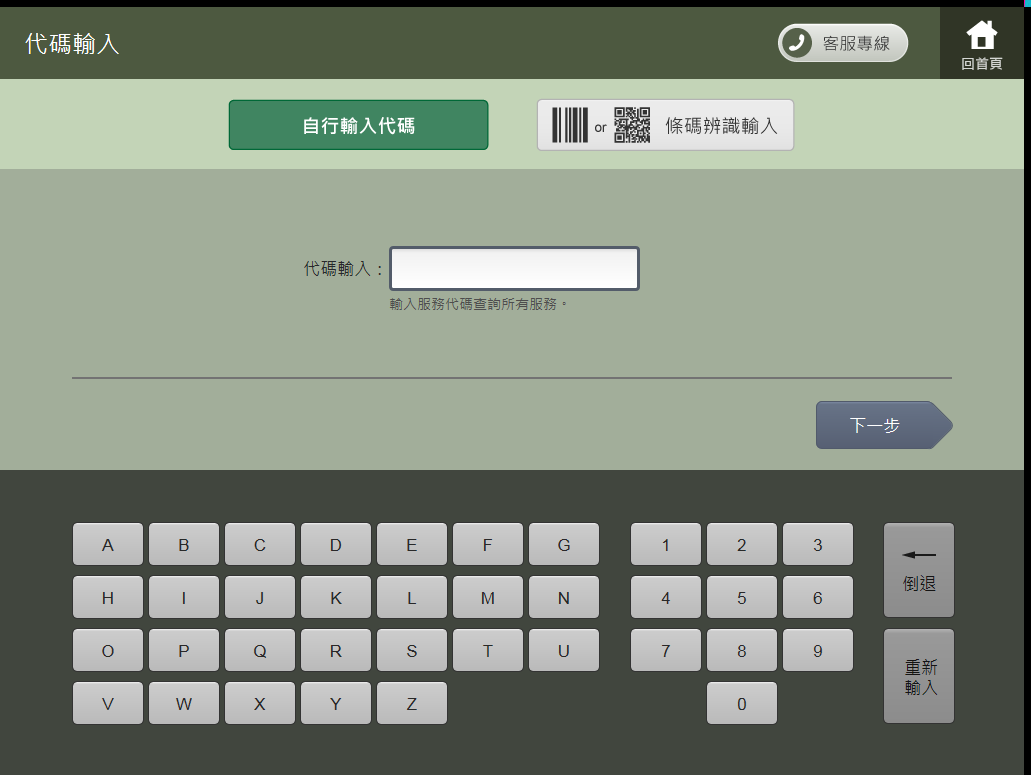The height and width of the screenshot is (775, 1031).
Task: Tap the letter M key
Action: pyautogui.click(x=487, y=597)
